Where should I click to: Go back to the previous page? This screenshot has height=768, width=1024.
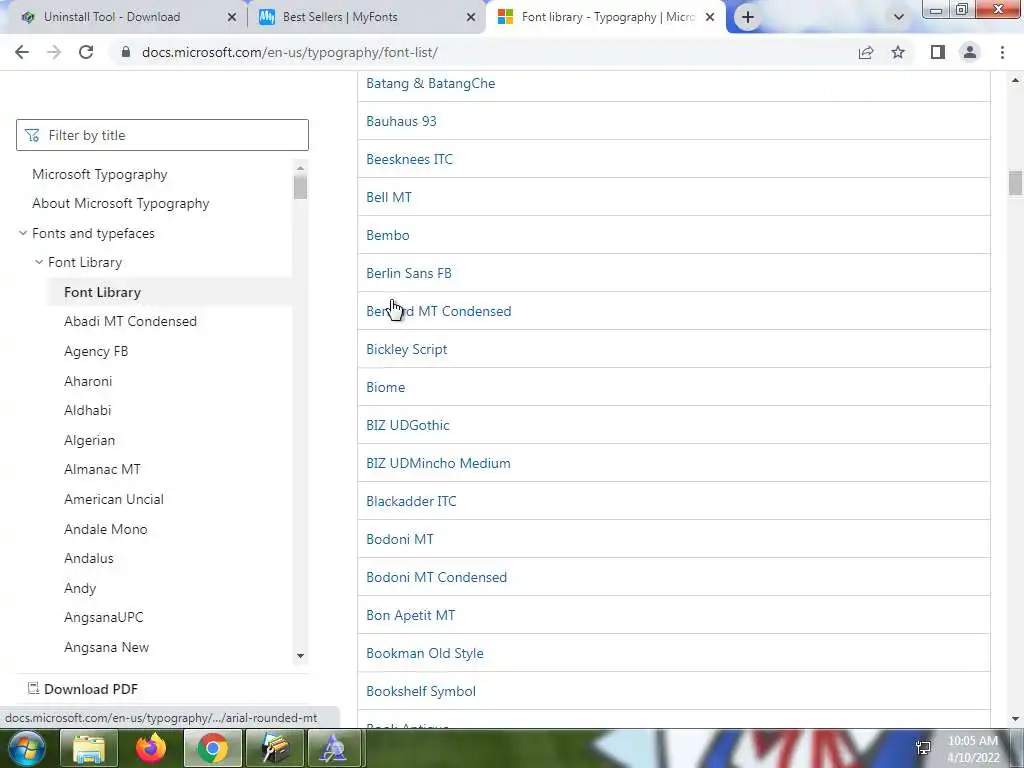click(22, 52)
